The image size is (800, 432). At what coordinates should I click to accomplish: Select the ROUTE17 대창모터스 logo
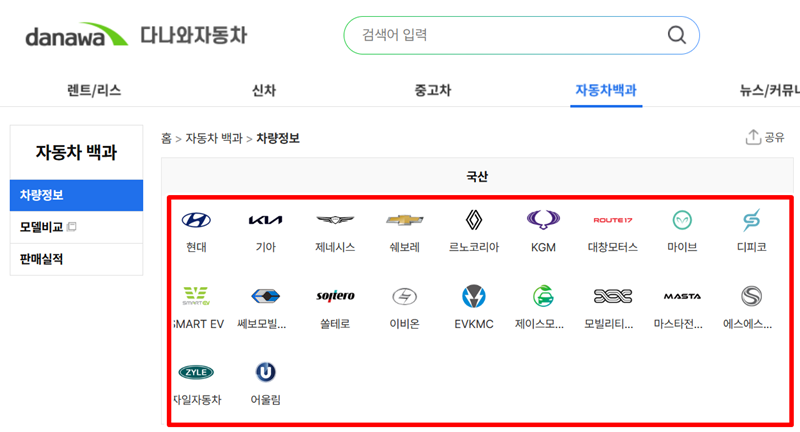point(612,220)
